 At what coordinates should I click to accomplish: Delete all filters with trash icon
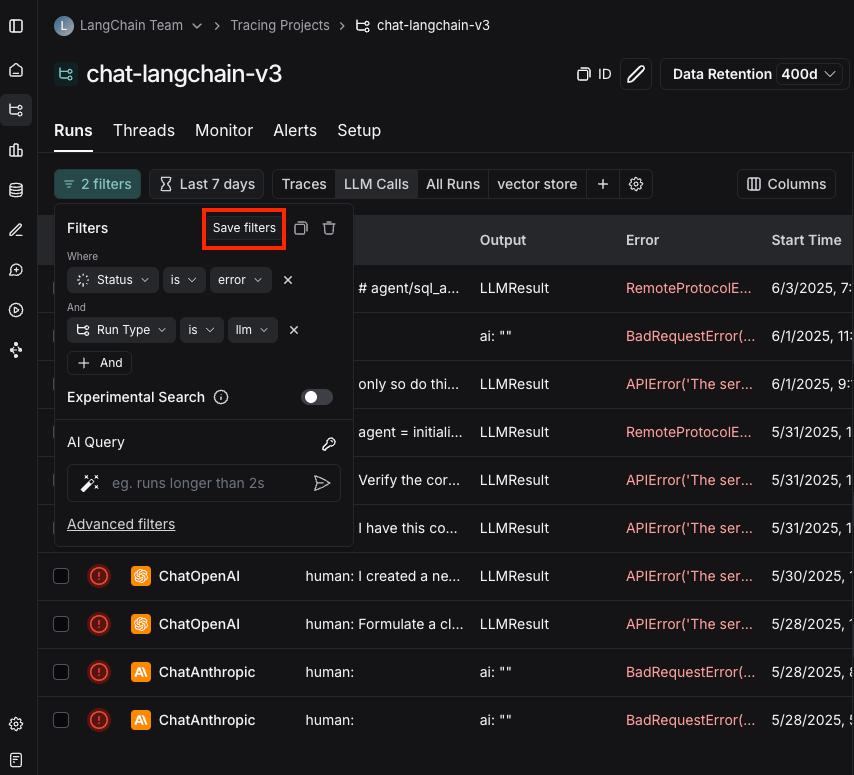[x=329, y=228]
